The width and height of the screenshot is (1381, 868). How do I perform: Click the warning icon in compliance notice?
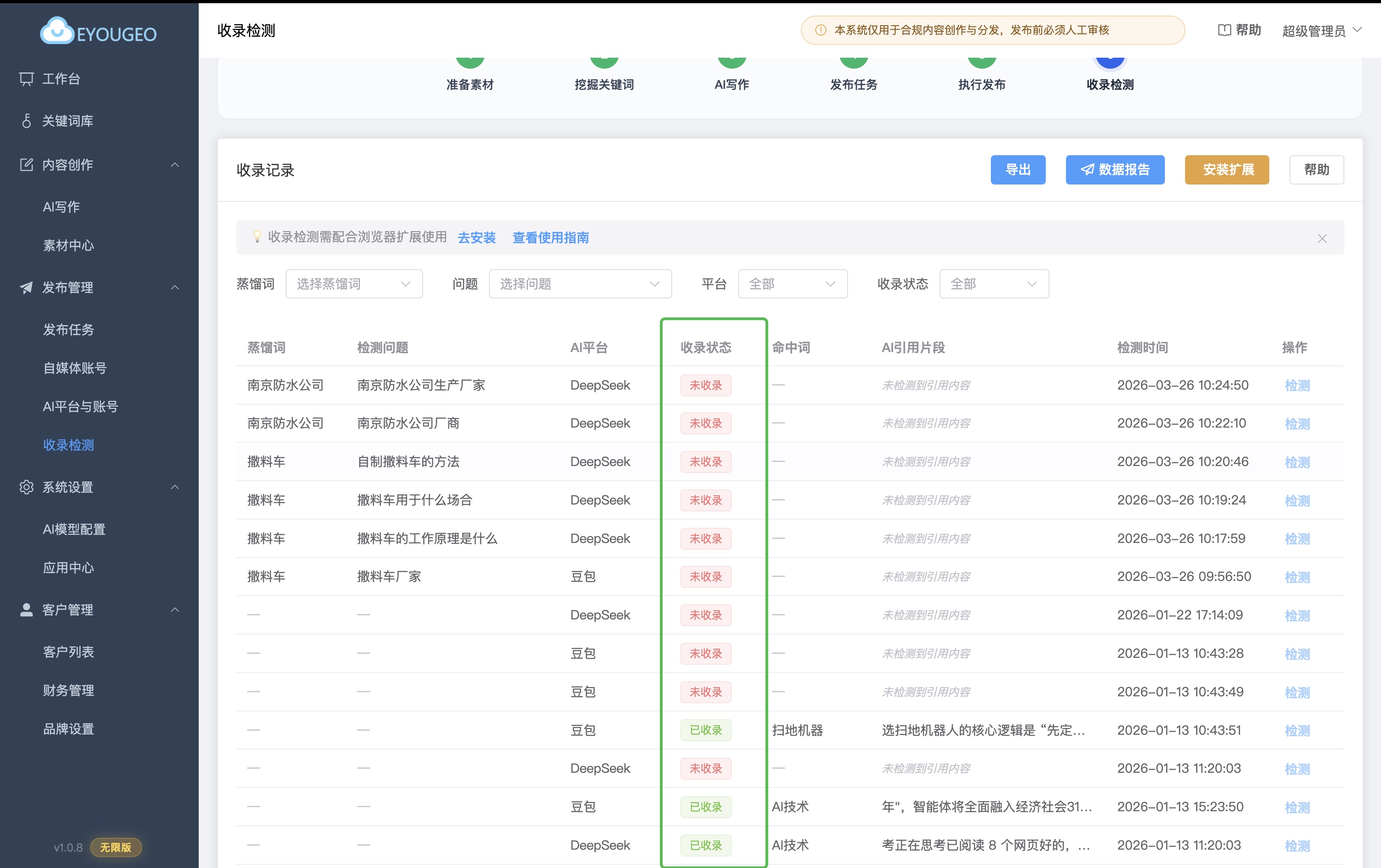(821, 30)
